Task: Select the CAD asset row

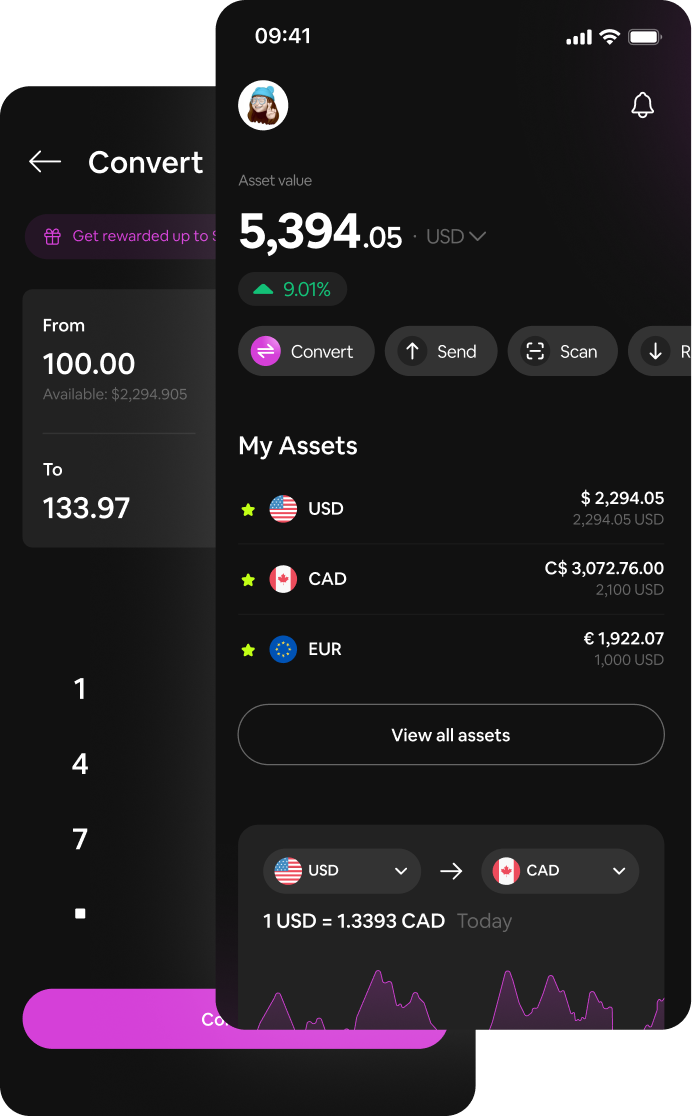Action: pos(450,579)
